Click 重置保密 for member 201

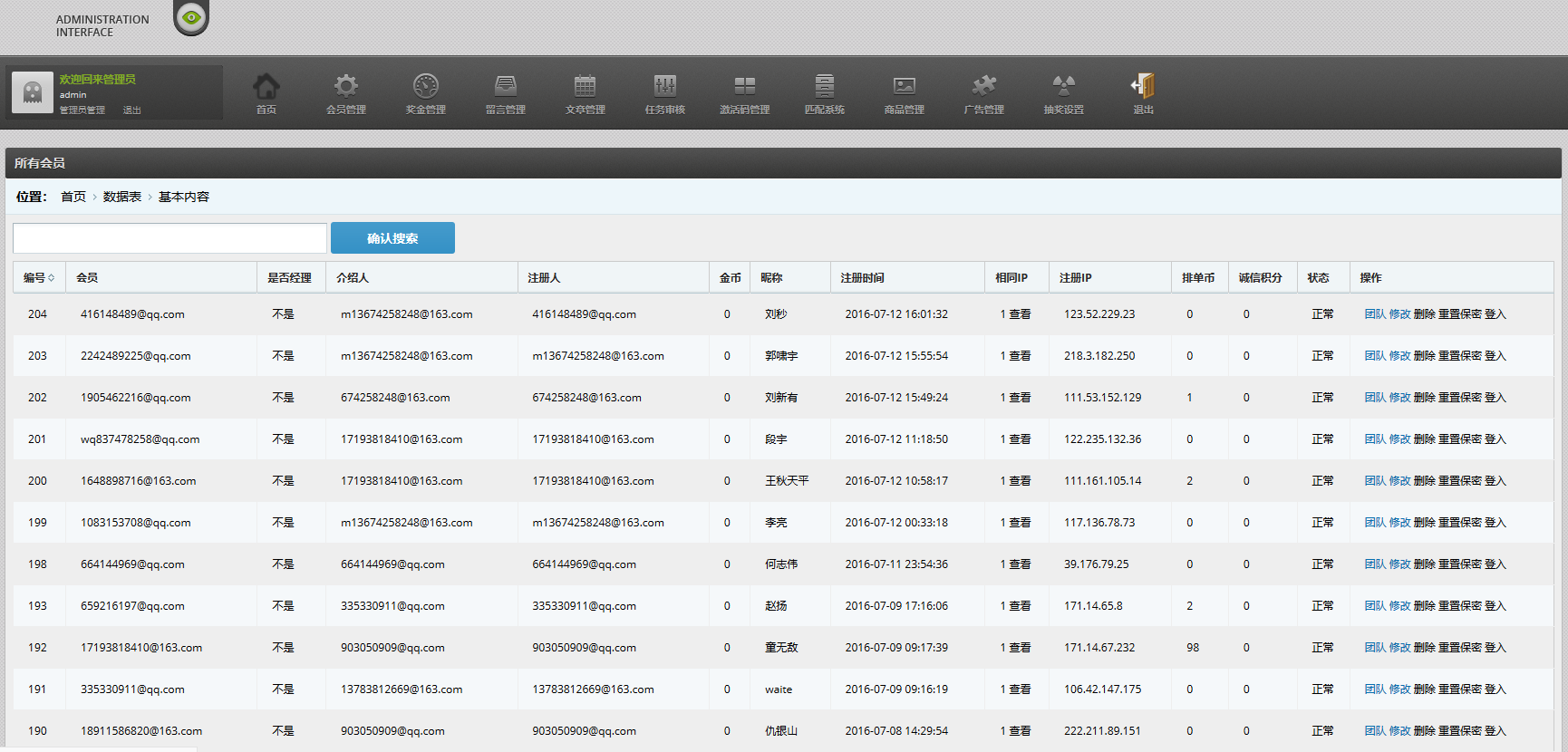pyautogui.click(x=1460, y=439)
